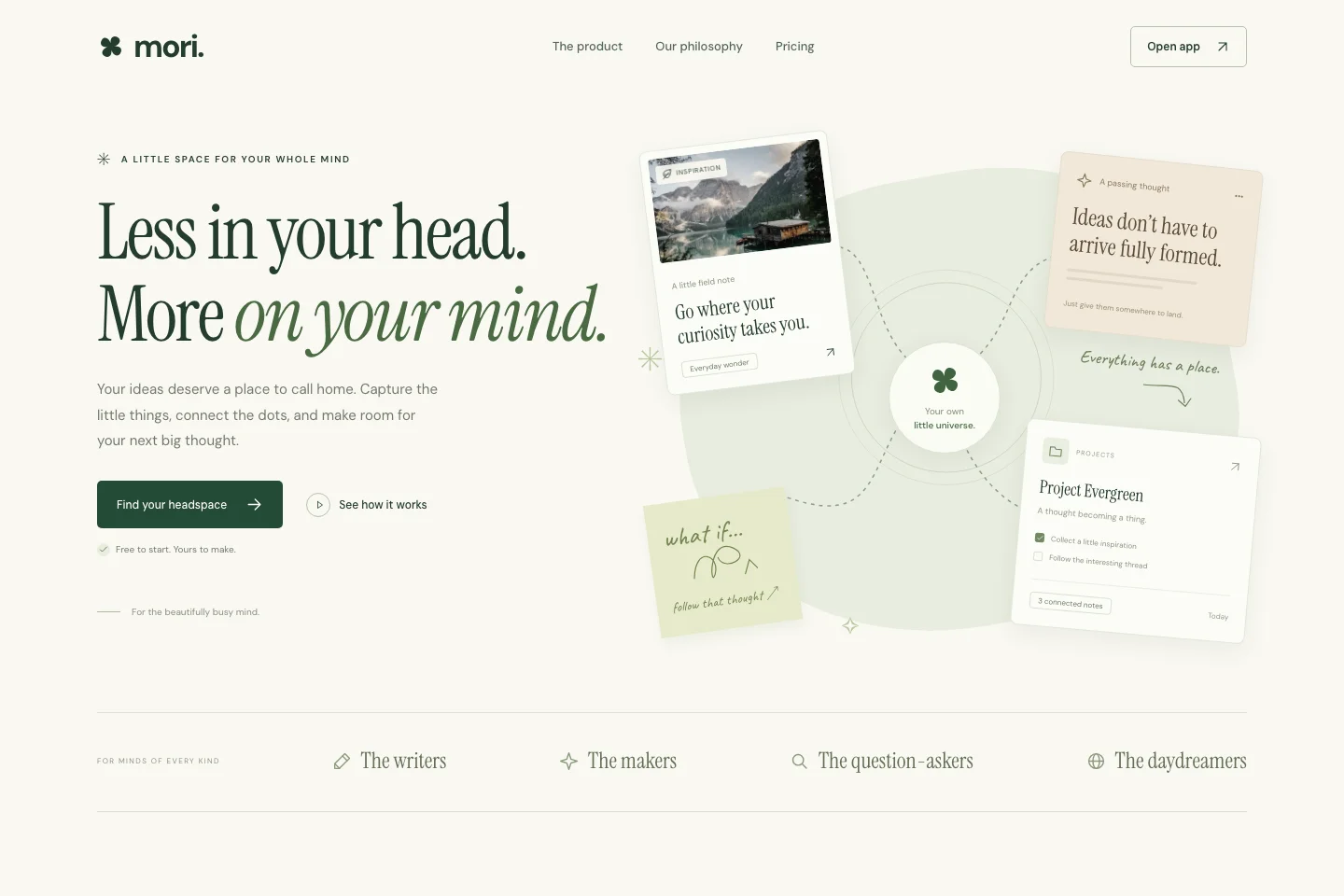Click the sparkle icon for The makers
Viewport: 1344px width, 896px height.
click(x=568, y=762)
